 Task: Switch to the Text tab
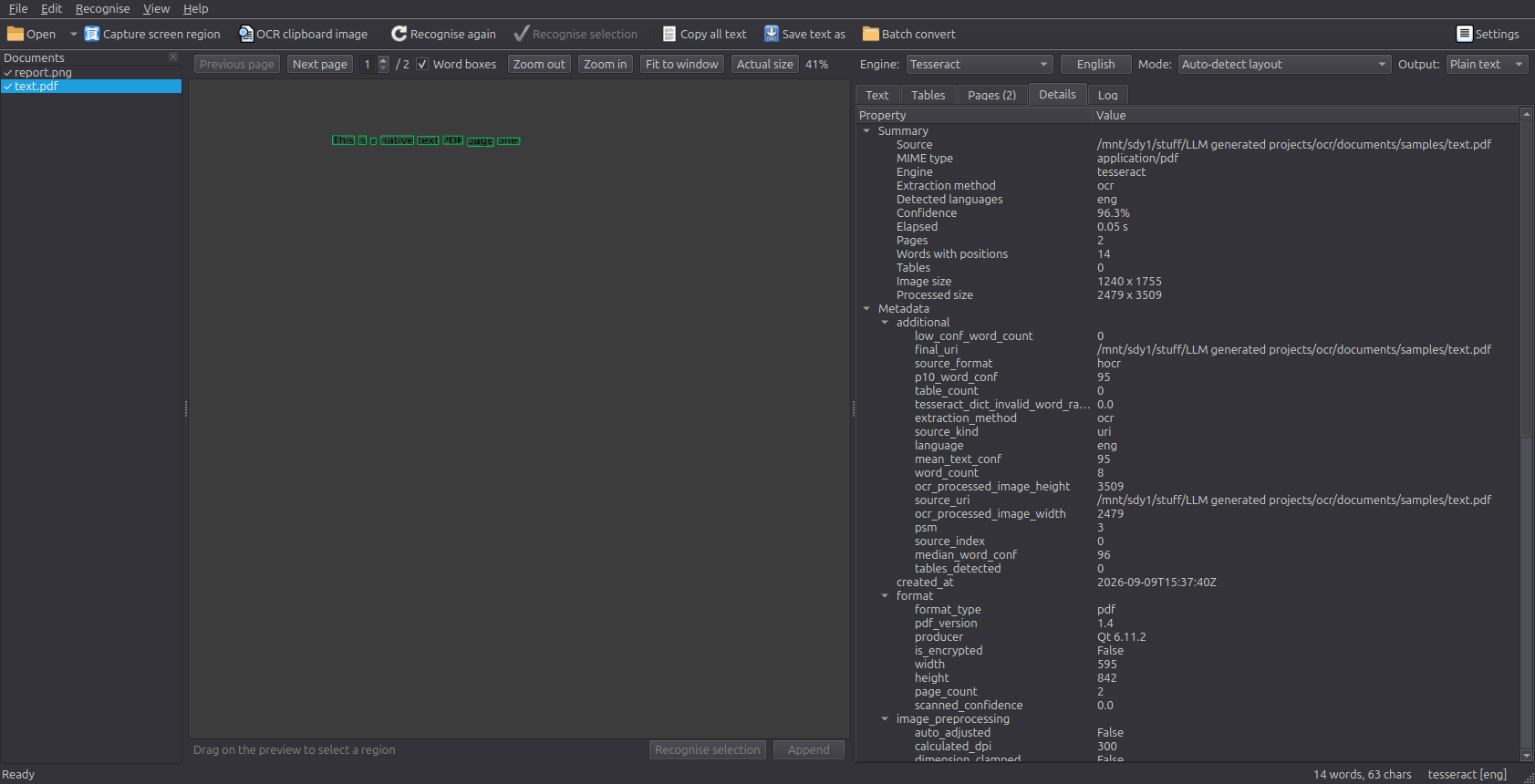(x=877, y=95)
